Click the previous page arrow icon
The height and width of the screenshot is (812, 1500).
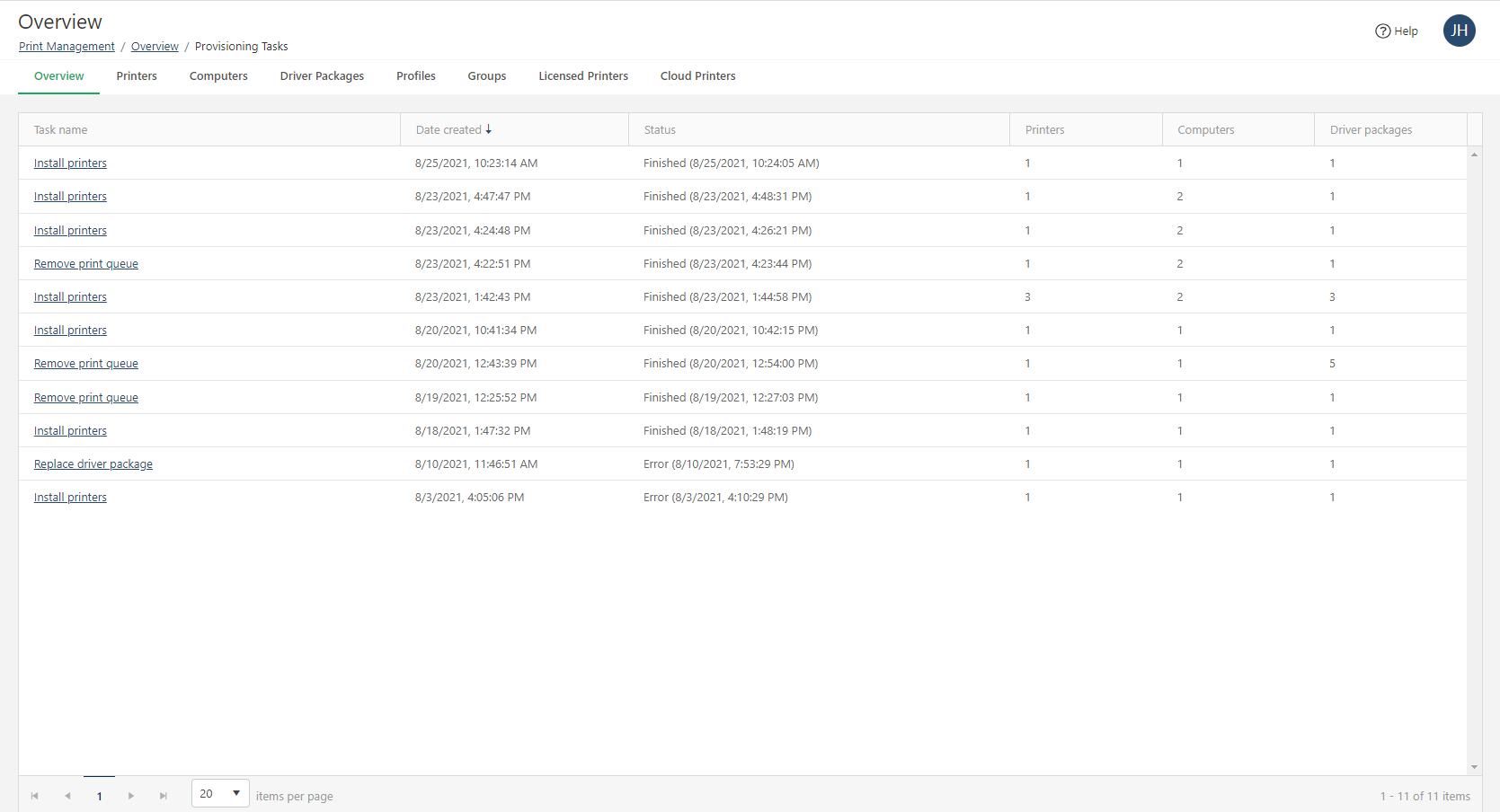(67, 796)
